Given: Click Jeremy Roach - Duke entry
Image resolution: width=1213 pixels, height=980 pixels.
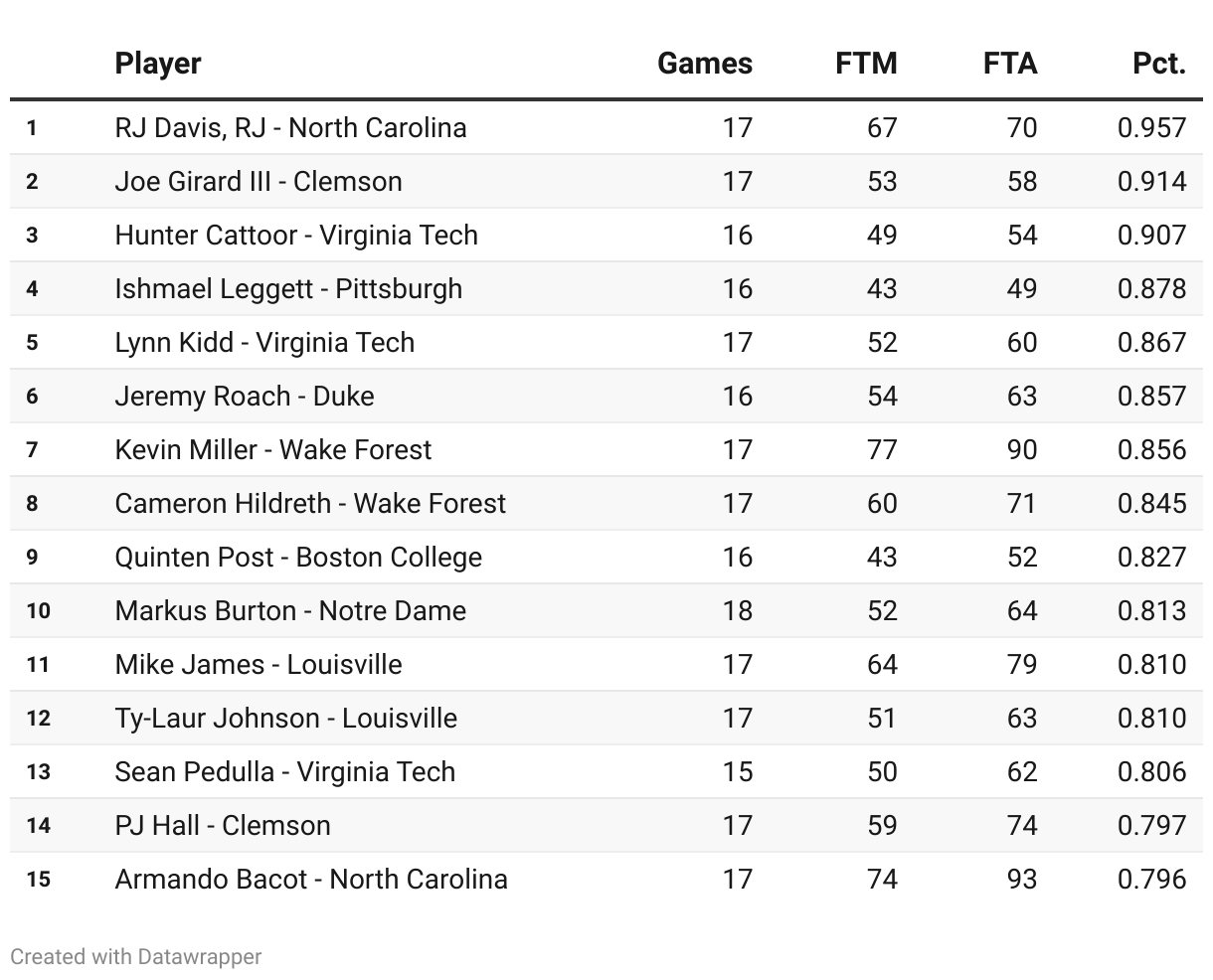Looking at the screenshot, I should click(x=245, y=397).
